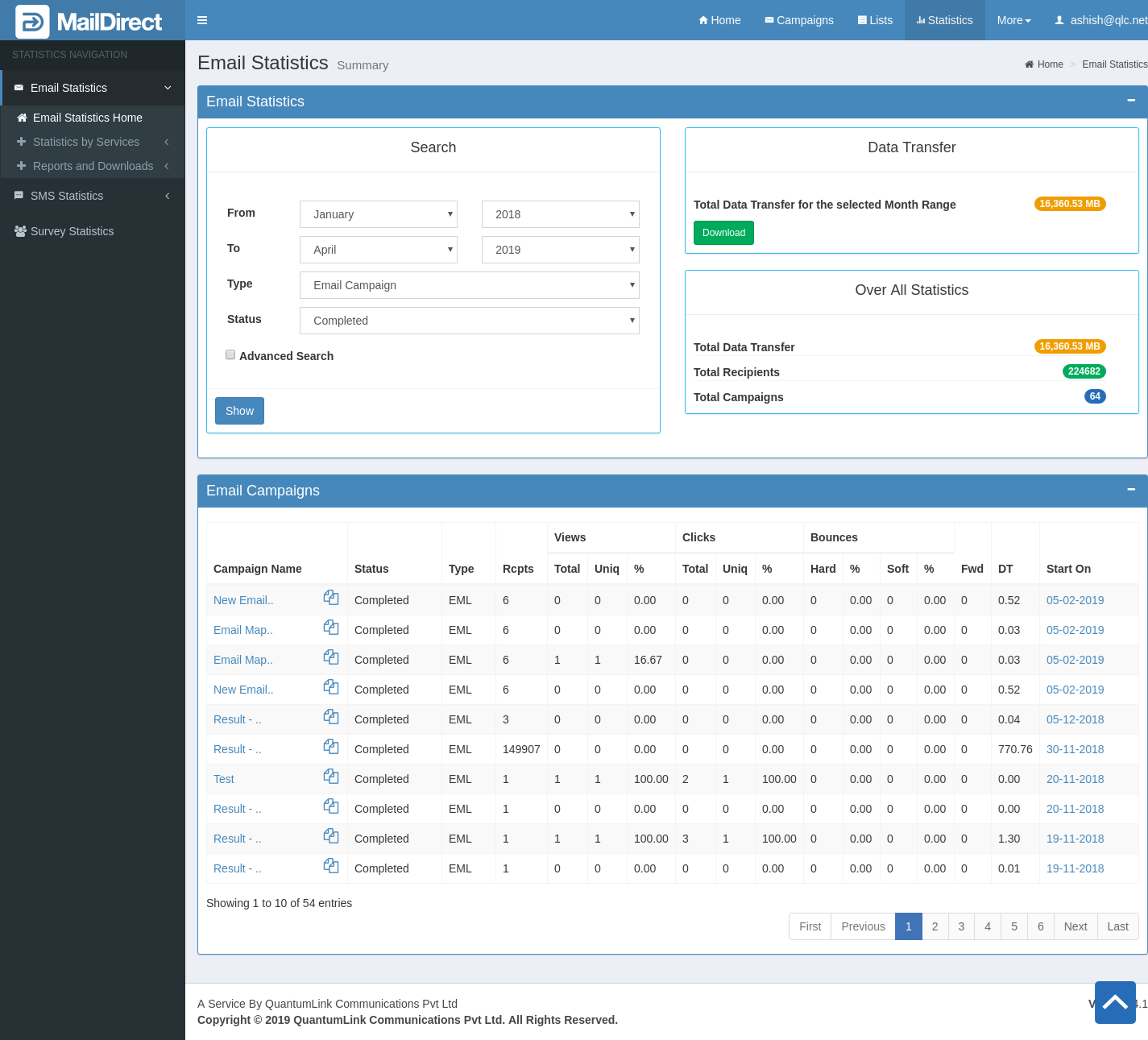
Task: Open the From month dropdown showing January
Action: [x=379, y=214]
